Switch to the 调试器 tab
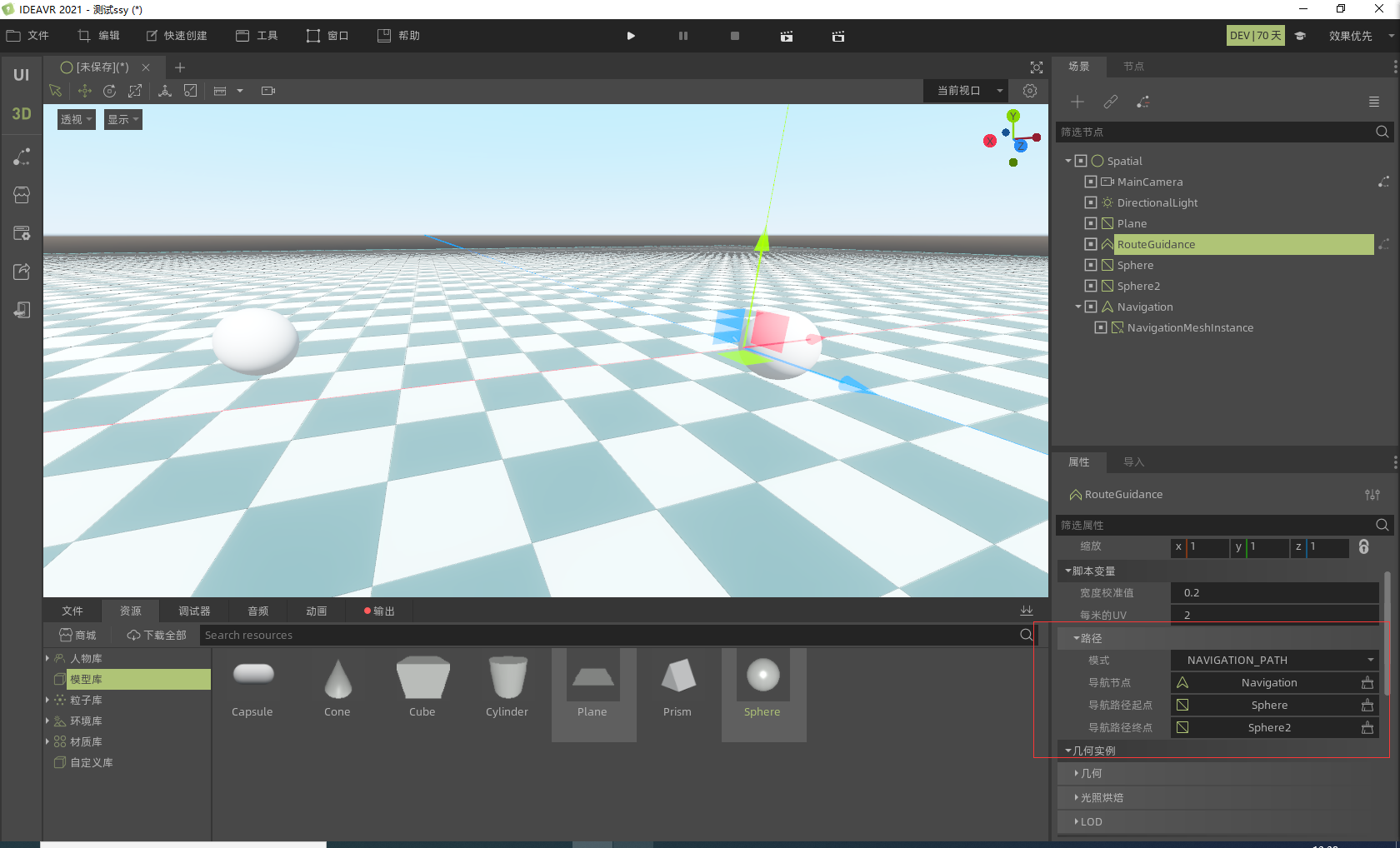This screenshot has width=1400, height=848. [194, 611]
